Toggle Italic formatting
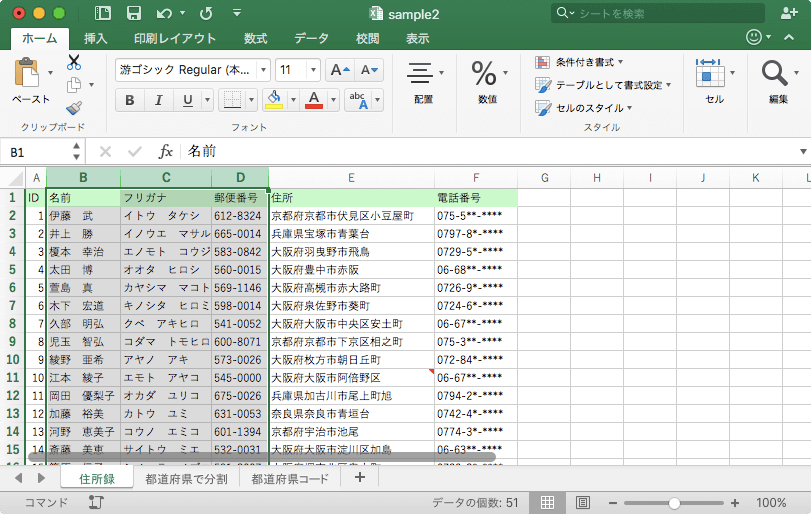The width and height of the screenshot is (811, 514). click(x=159, y=100)
